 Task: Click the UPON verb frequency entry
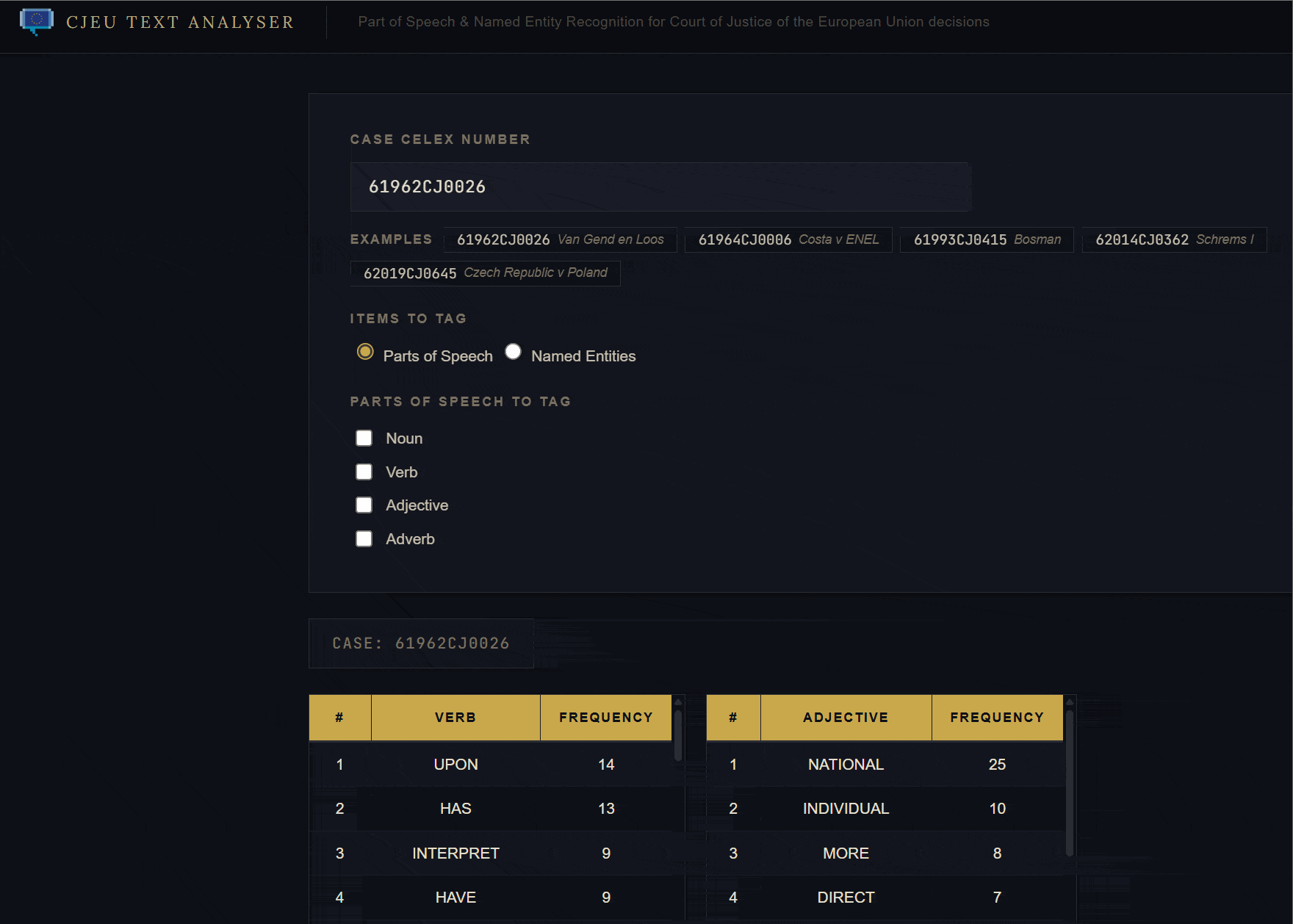(606, 764)
